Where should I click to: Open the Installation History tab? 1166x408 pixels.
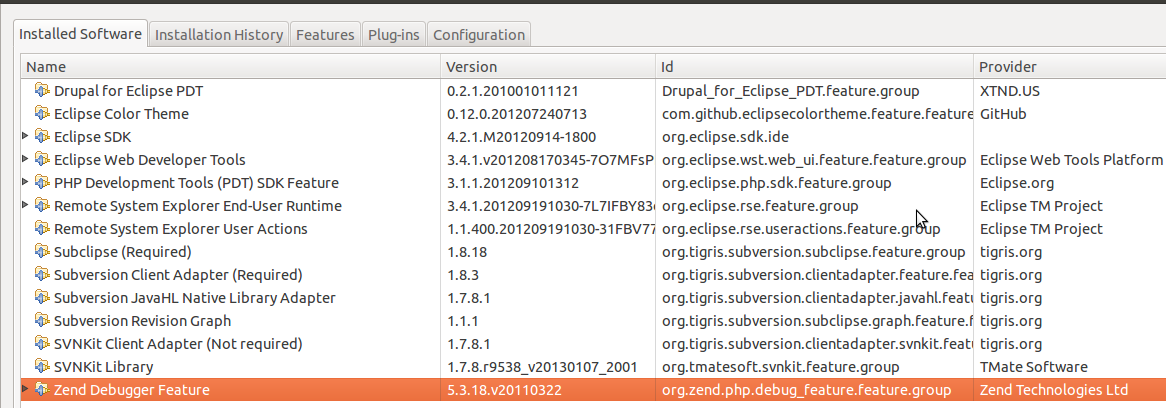[219, 35]
